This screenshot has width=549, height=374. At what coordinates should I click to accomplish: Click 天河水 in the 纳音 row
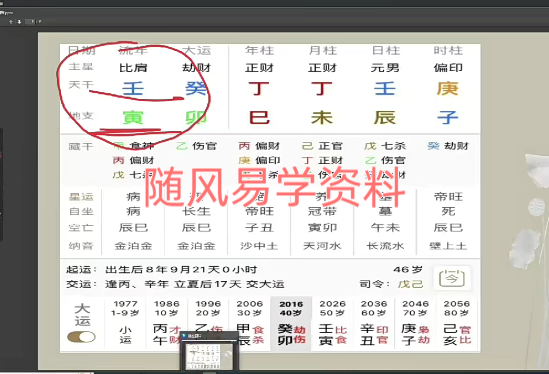[322, 246]
